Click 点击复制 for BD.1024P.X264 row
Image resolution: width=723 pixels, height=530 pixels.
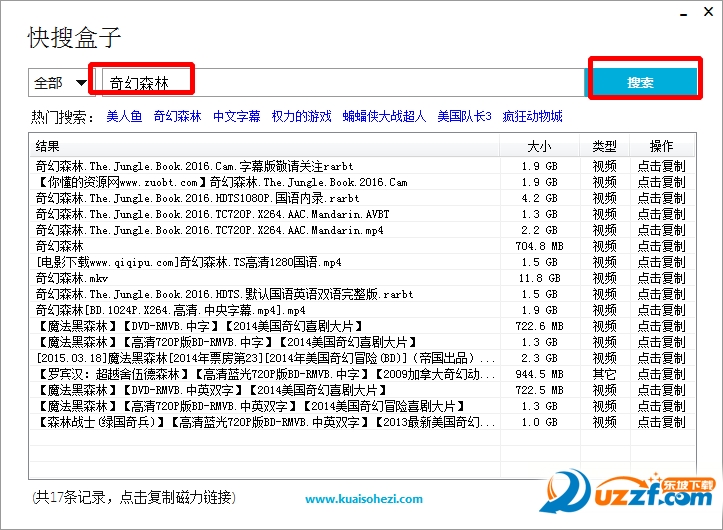coord(662,310)
